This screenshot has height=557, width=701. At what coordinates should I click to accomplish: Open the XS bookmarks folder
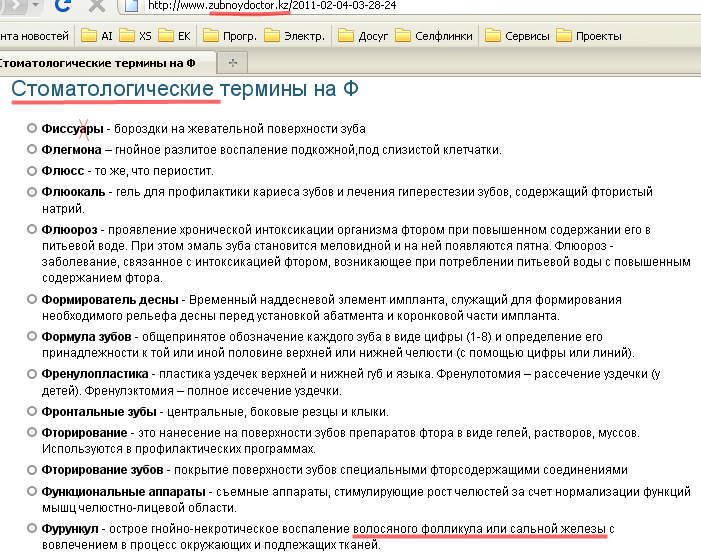point(135,36)
